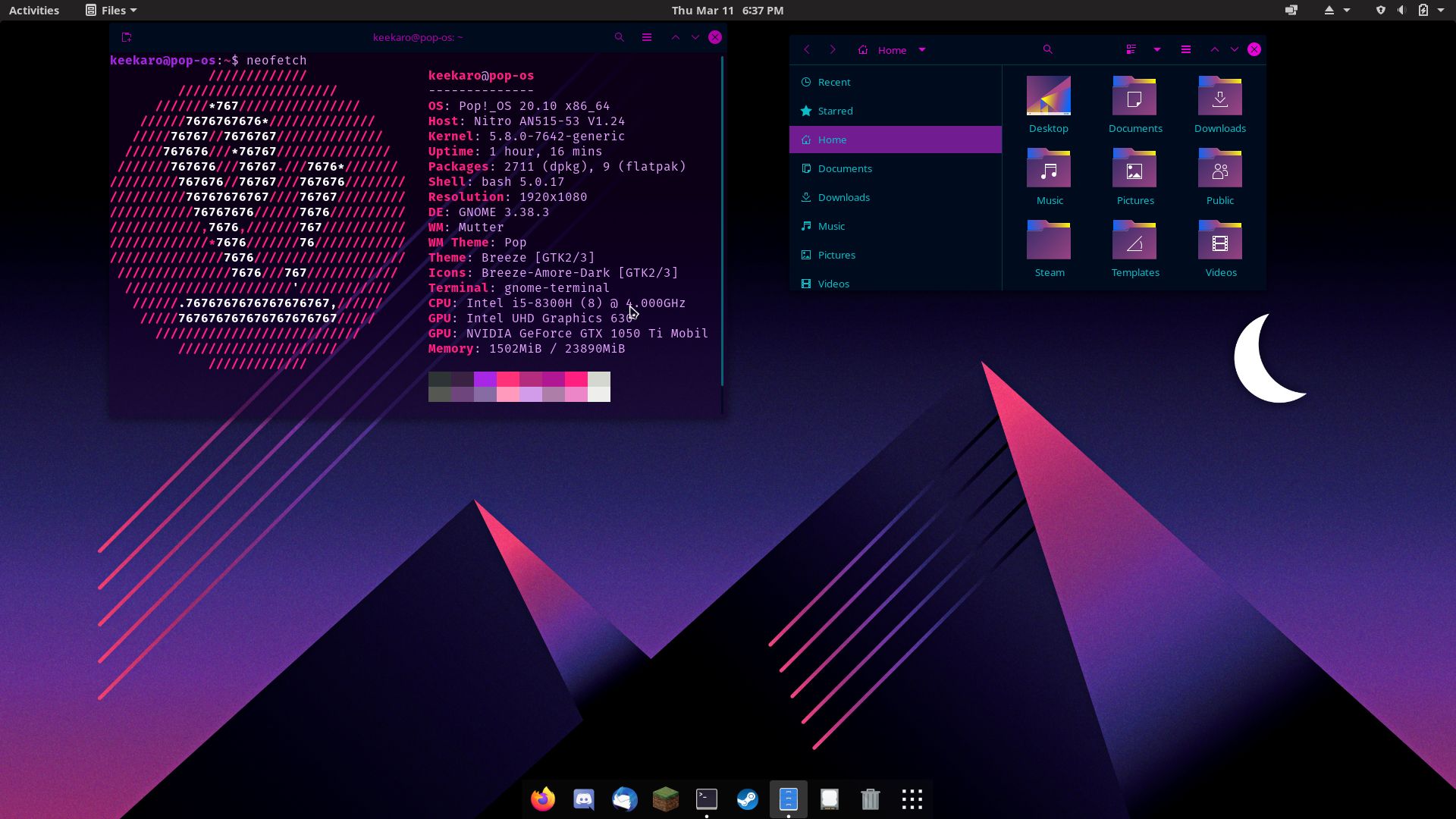Click Activities in the top bar
1456x819 pixels.
[33, 10]
